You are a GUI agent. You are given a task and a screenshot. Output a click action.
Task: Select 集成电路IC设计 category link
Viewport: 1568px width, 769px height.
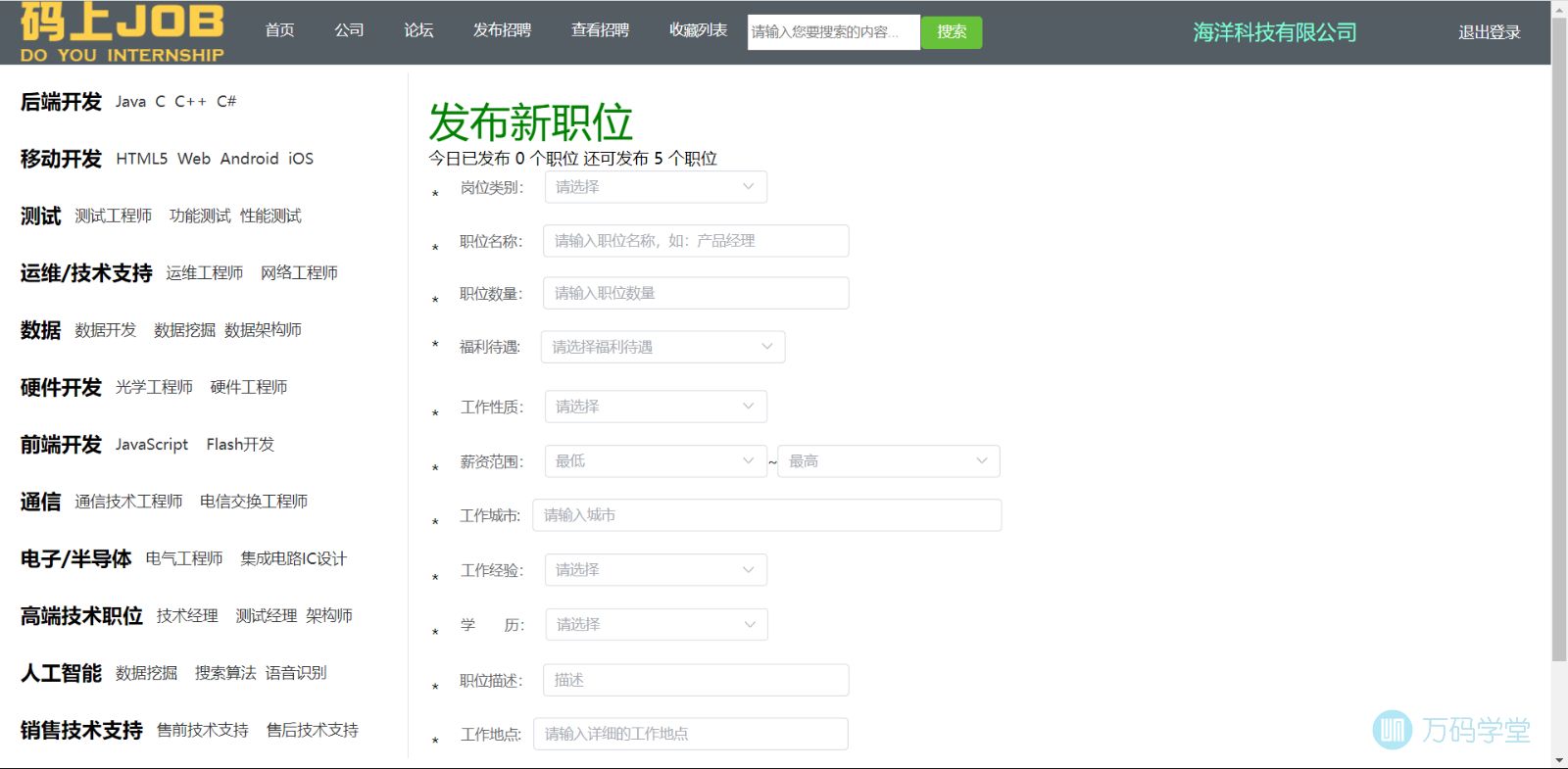[x=294, y=558]
